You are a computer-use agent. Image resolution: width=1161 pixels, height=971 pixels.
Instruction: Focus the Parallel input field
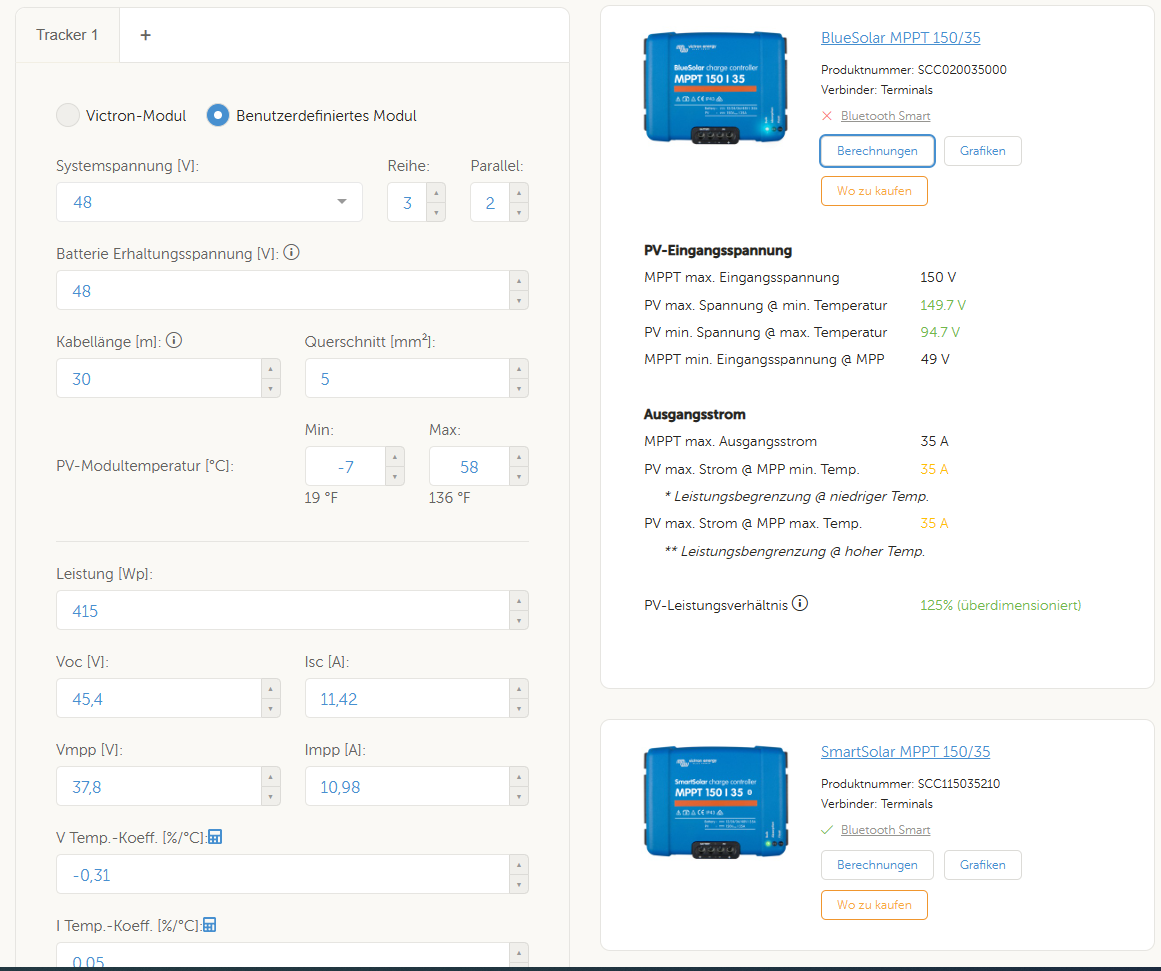[490, 202]
